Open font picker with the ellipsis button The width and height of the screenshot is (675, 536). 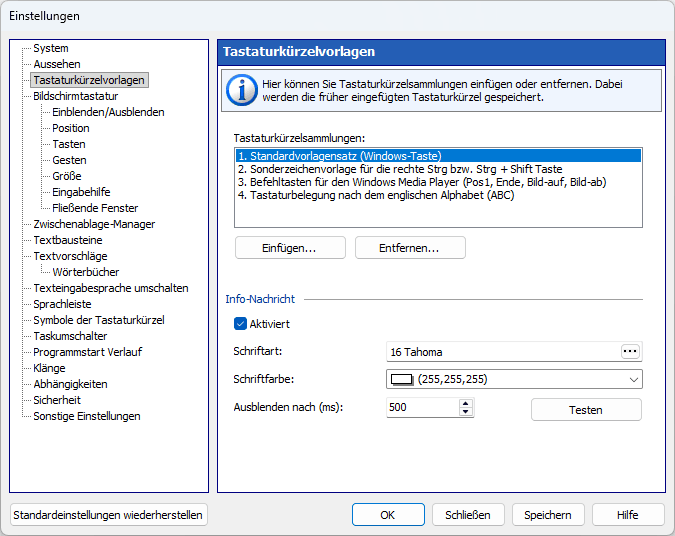(630, 351)
